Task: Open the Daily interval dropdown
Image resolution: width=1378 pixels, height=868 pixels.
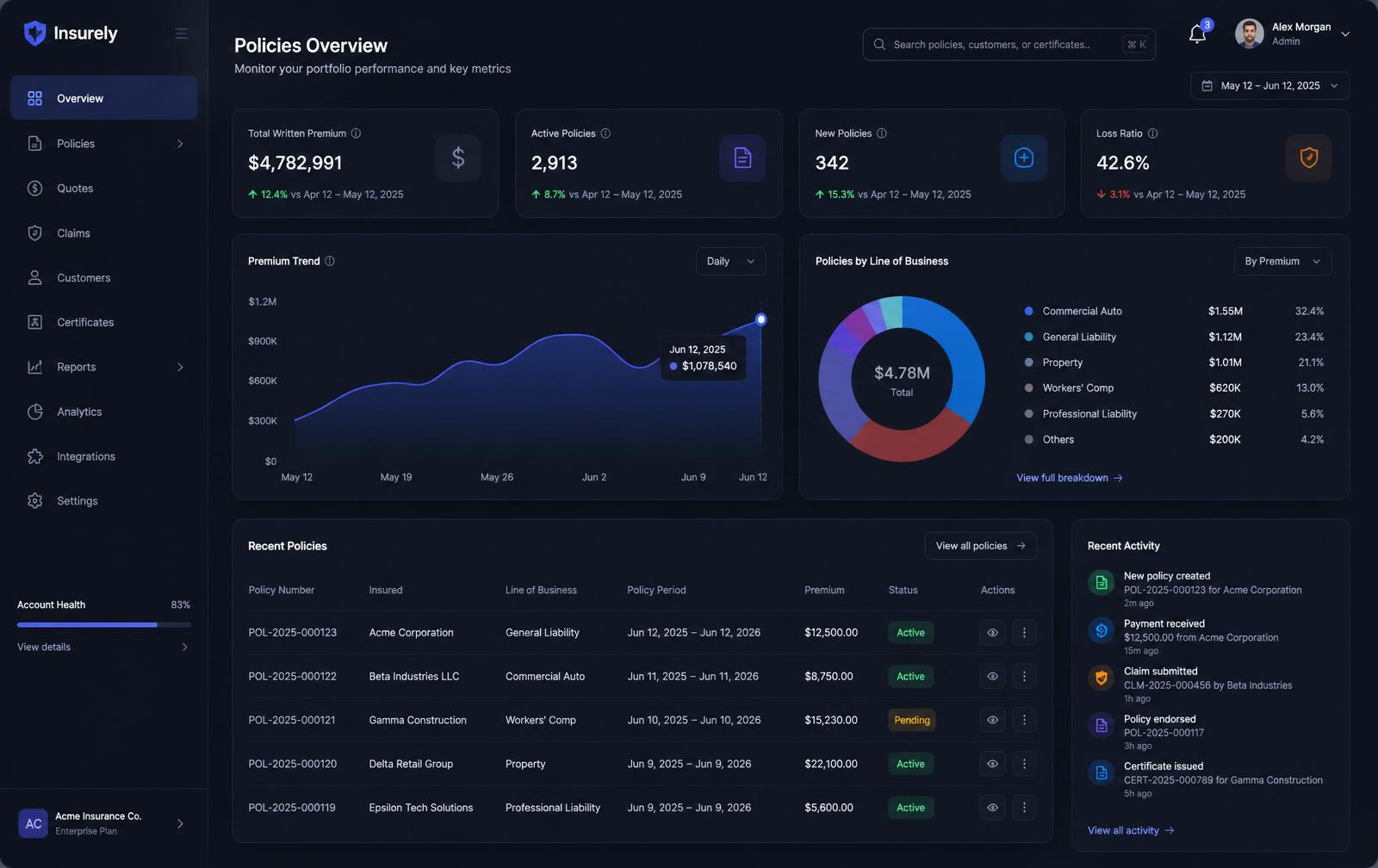Action: (x=730, y=262)
